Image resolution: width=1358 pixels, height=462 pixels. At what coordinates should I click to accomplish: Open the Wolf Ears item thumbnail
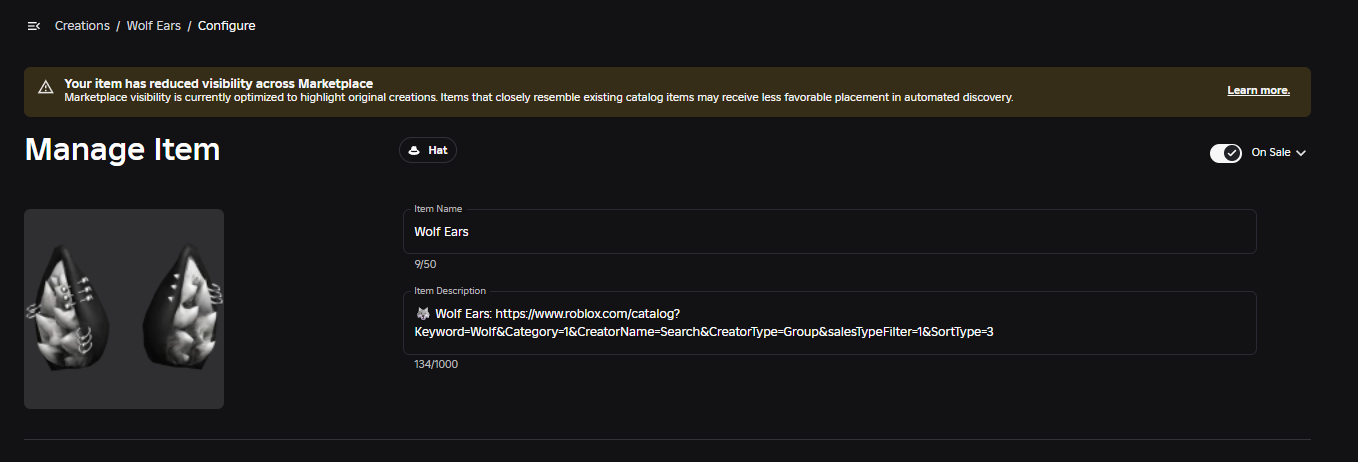tap(124, 309)
